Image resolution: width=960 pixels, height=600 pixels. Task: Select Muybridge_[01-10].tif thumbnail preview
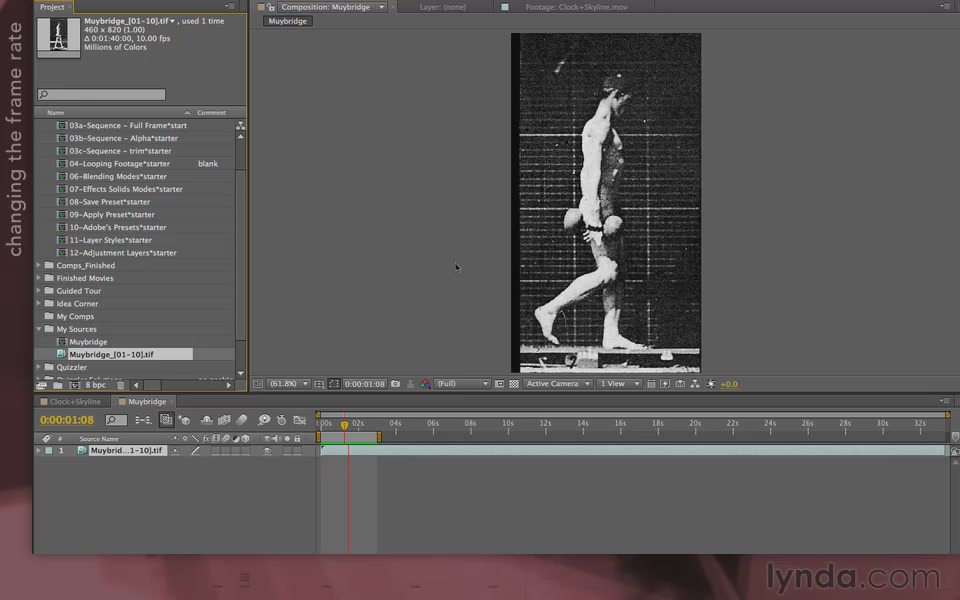pos(58,36)
